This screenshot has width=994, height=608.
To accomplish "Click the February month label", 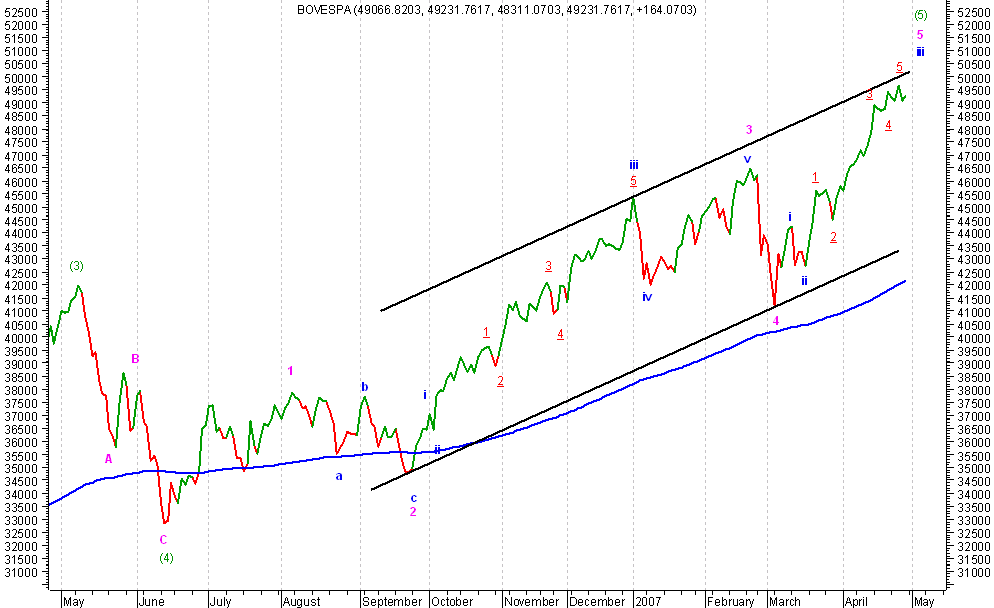I will click(731, 601).
